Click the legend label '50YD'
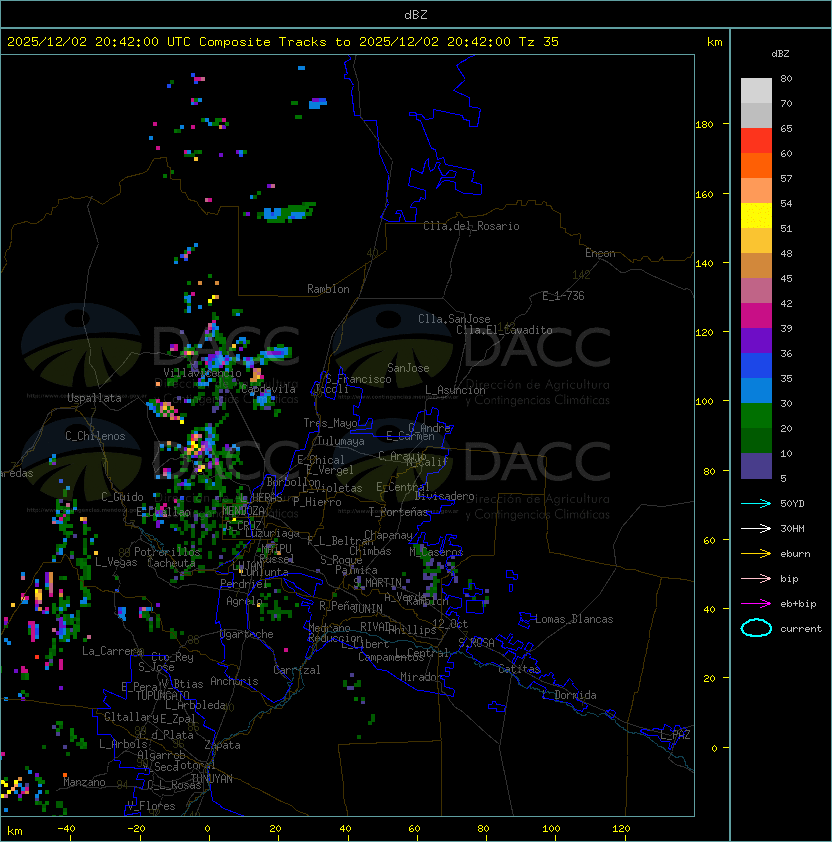 click(792, 504)
